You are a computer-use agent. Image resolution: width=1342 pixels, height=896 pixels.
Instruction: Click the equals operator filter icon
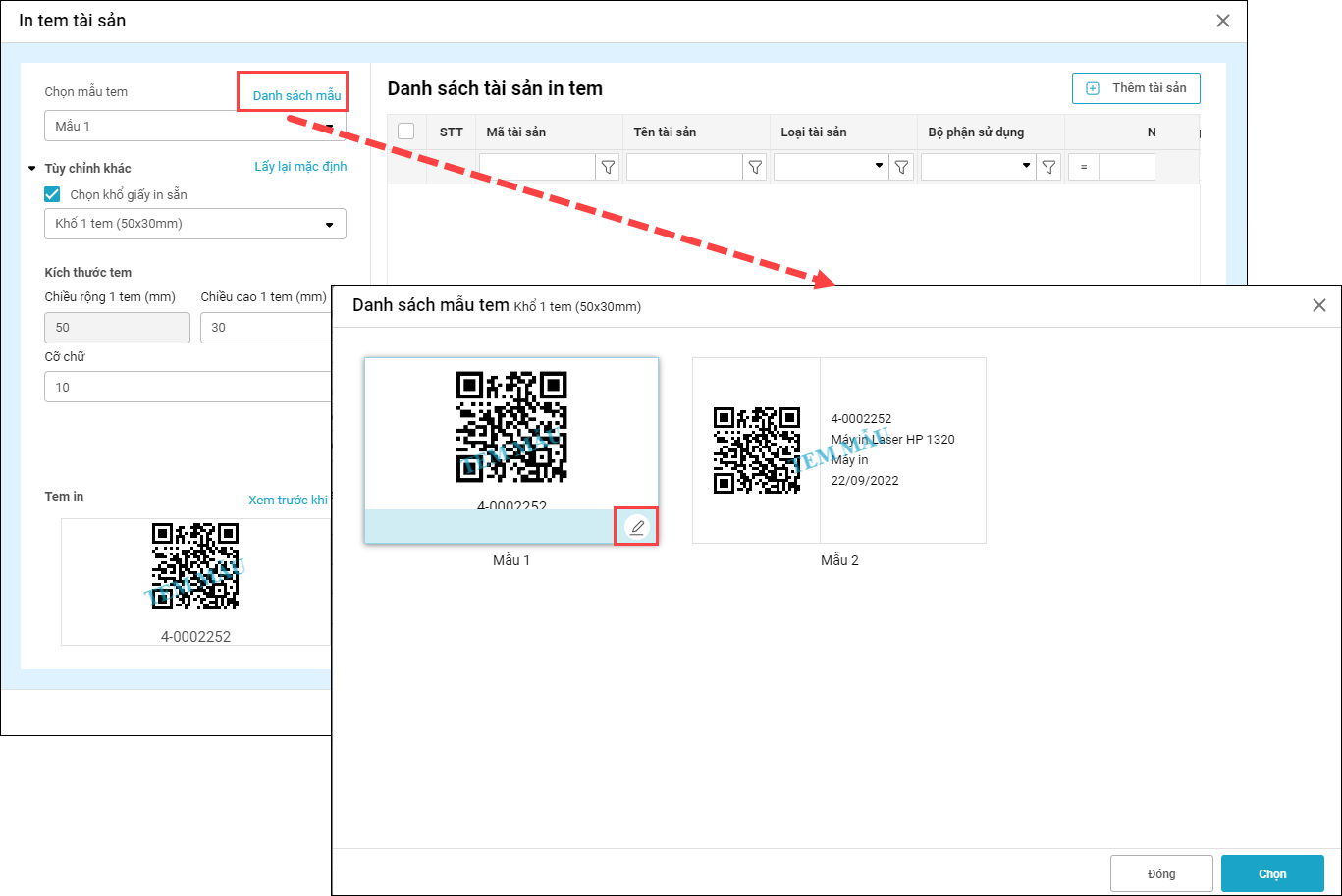1084,168
